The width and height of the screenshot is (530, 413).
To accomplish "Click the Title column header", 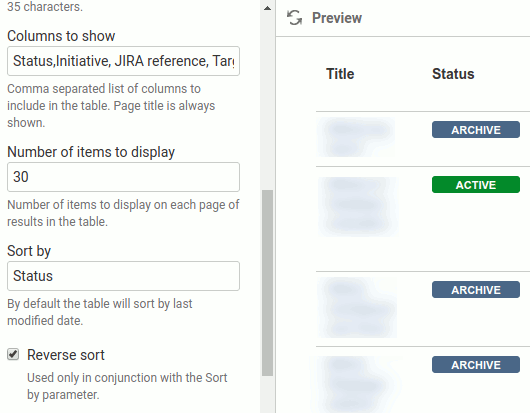I will coord(340,74).
